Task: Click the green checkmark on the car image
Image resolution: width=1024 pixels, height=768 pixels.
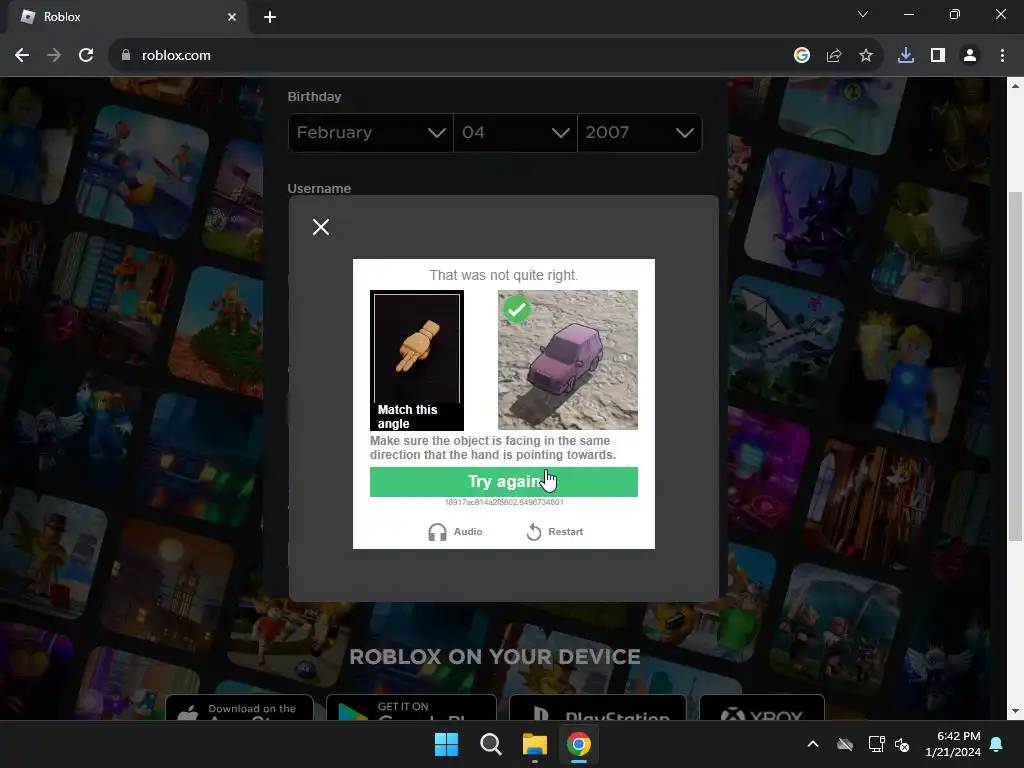Action: 517,309
